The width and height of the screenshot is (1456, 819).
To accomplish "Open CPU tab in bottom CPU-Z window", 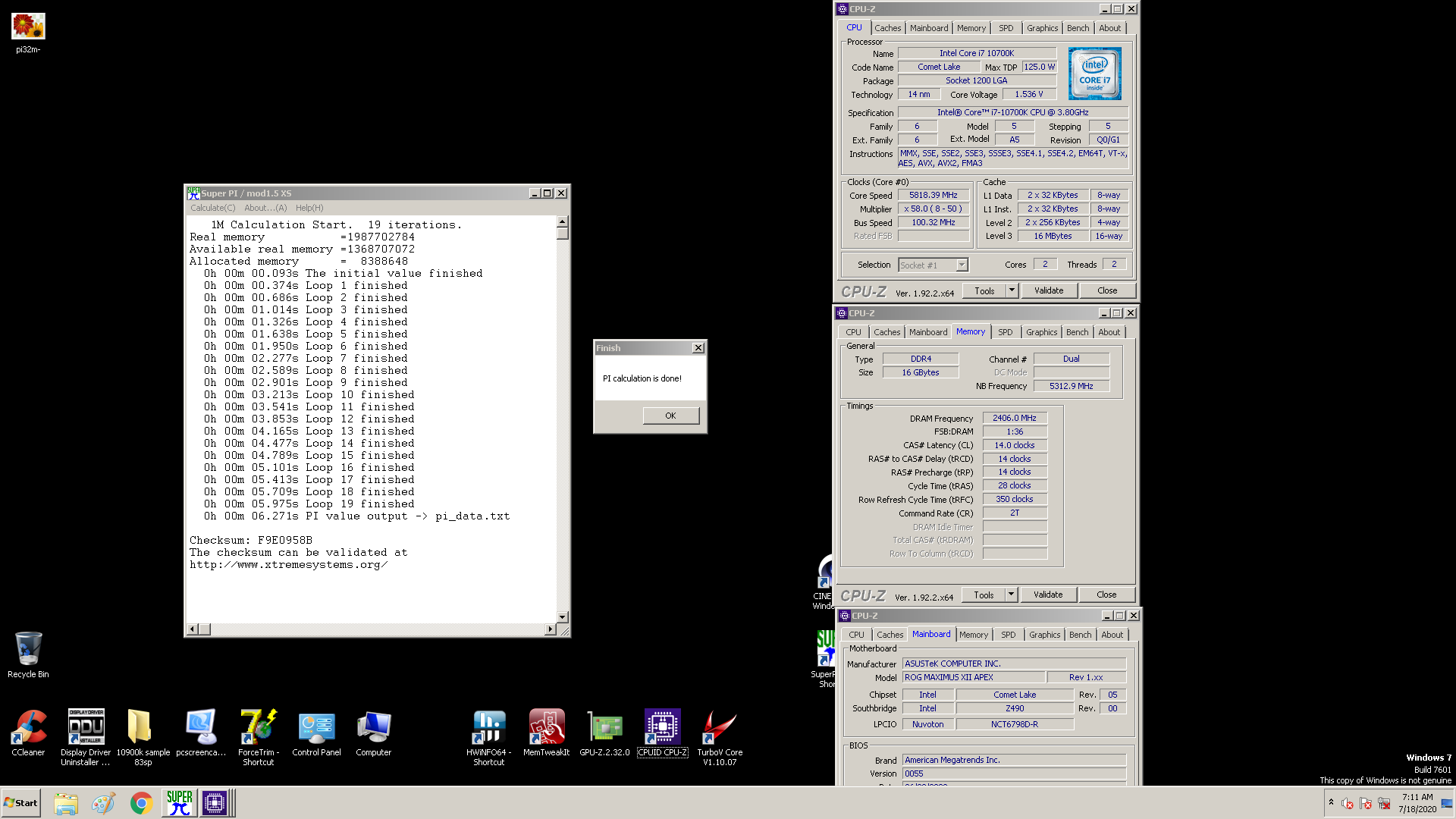I will point(856,635).
